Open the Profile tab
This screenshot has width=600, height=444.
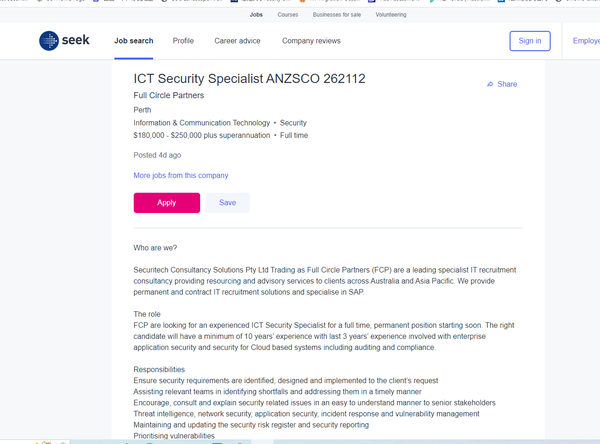click(x=183, y=41)
